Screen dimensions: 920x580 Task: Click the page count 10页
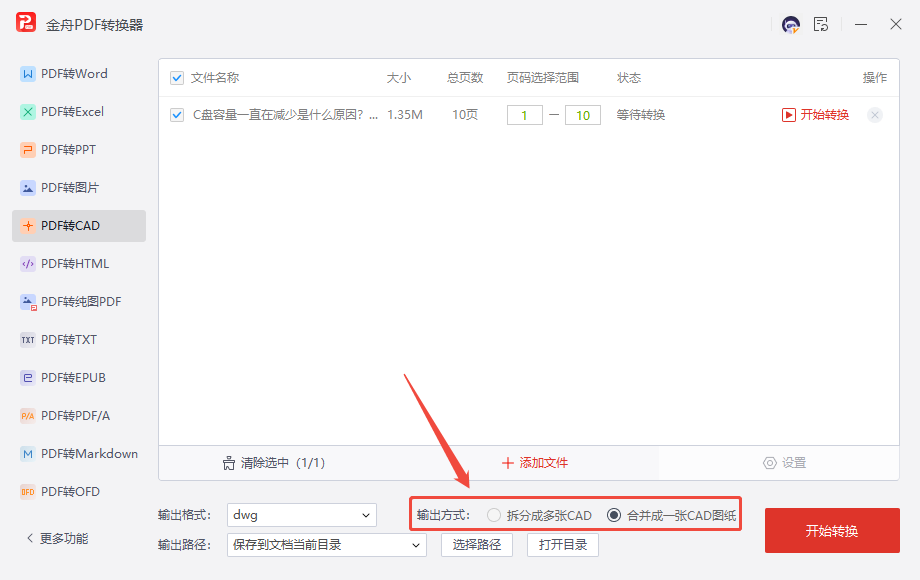(465, 115)
